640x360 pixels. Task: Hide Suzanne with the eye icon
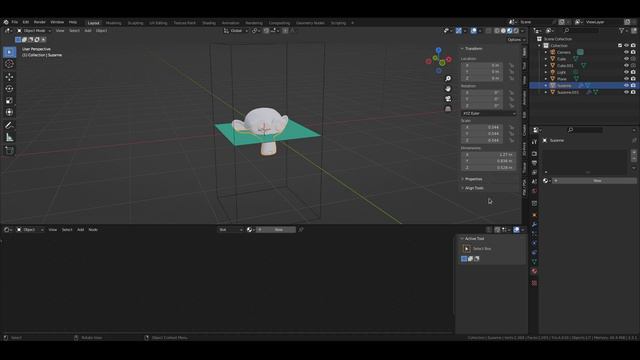click(x=626, y=86)
